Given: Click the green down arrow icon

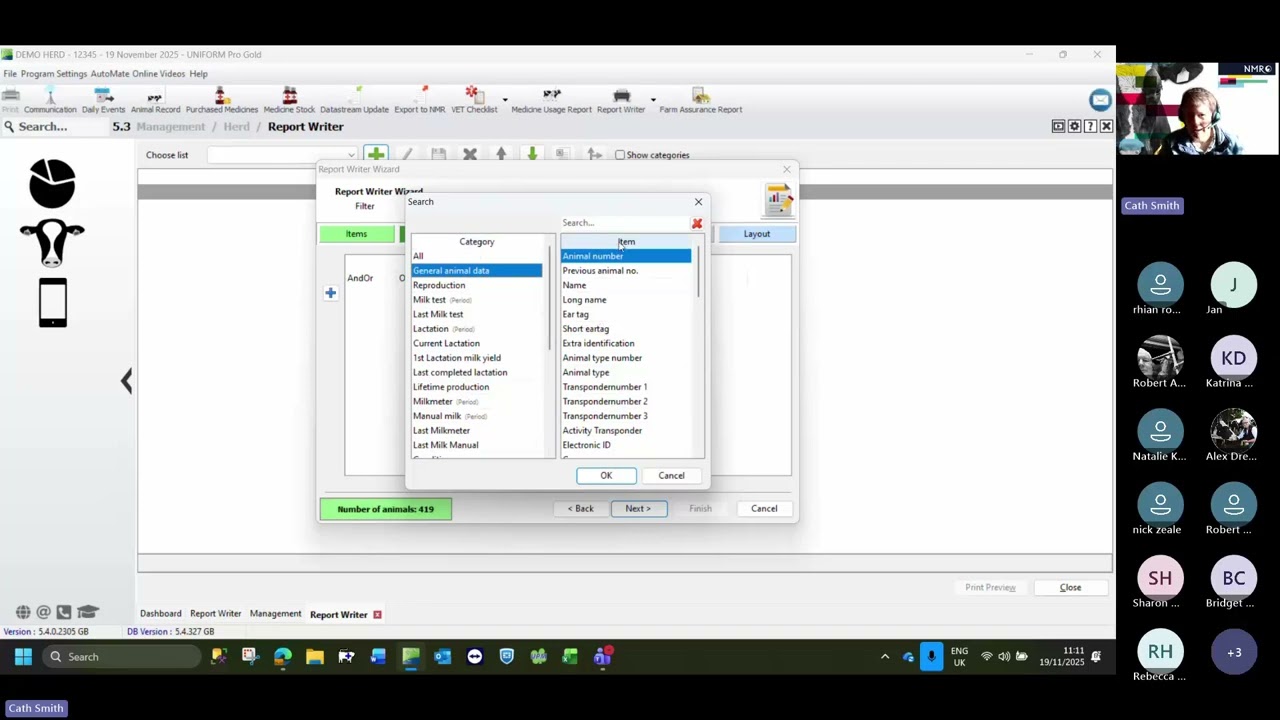Looking at the screenshot, I should tap(532, 155).
